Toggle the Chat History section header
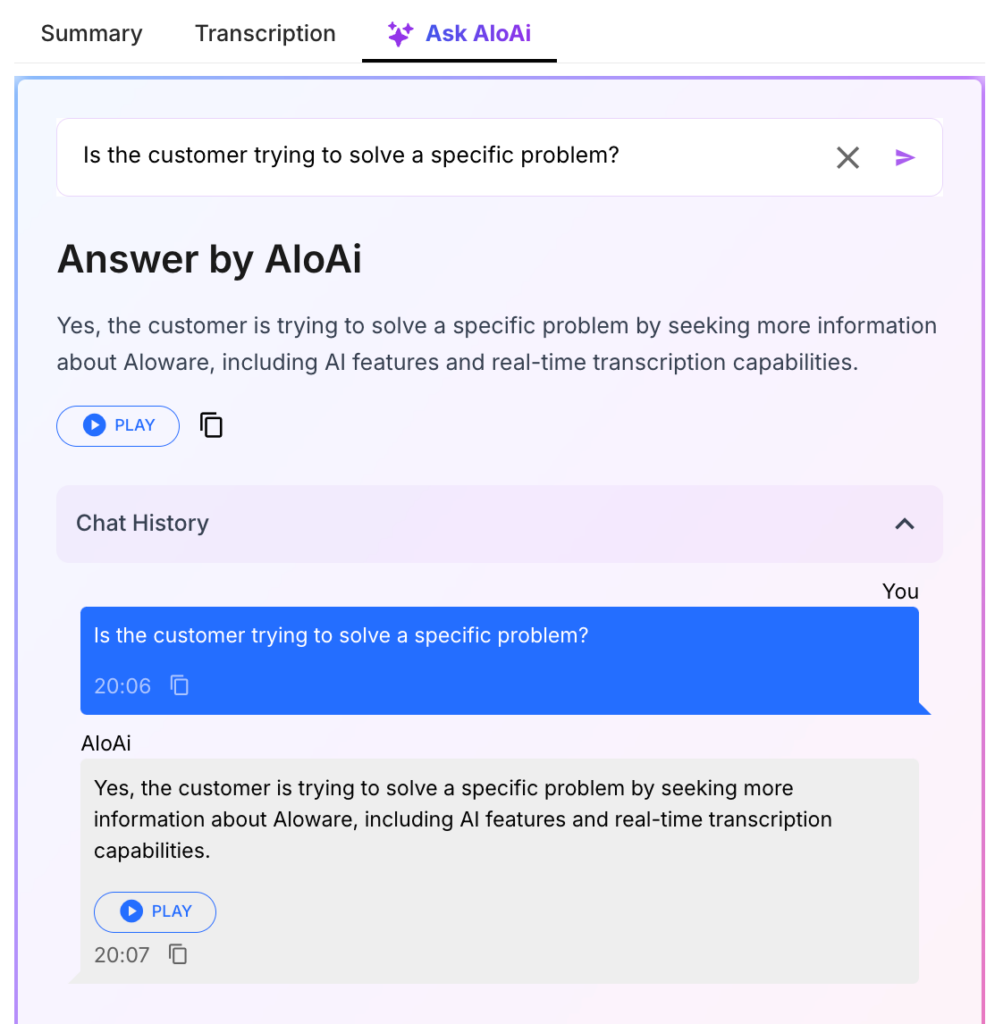Image resolution: width=1003 pixels, height=1024 pixels. pos(500,524)
